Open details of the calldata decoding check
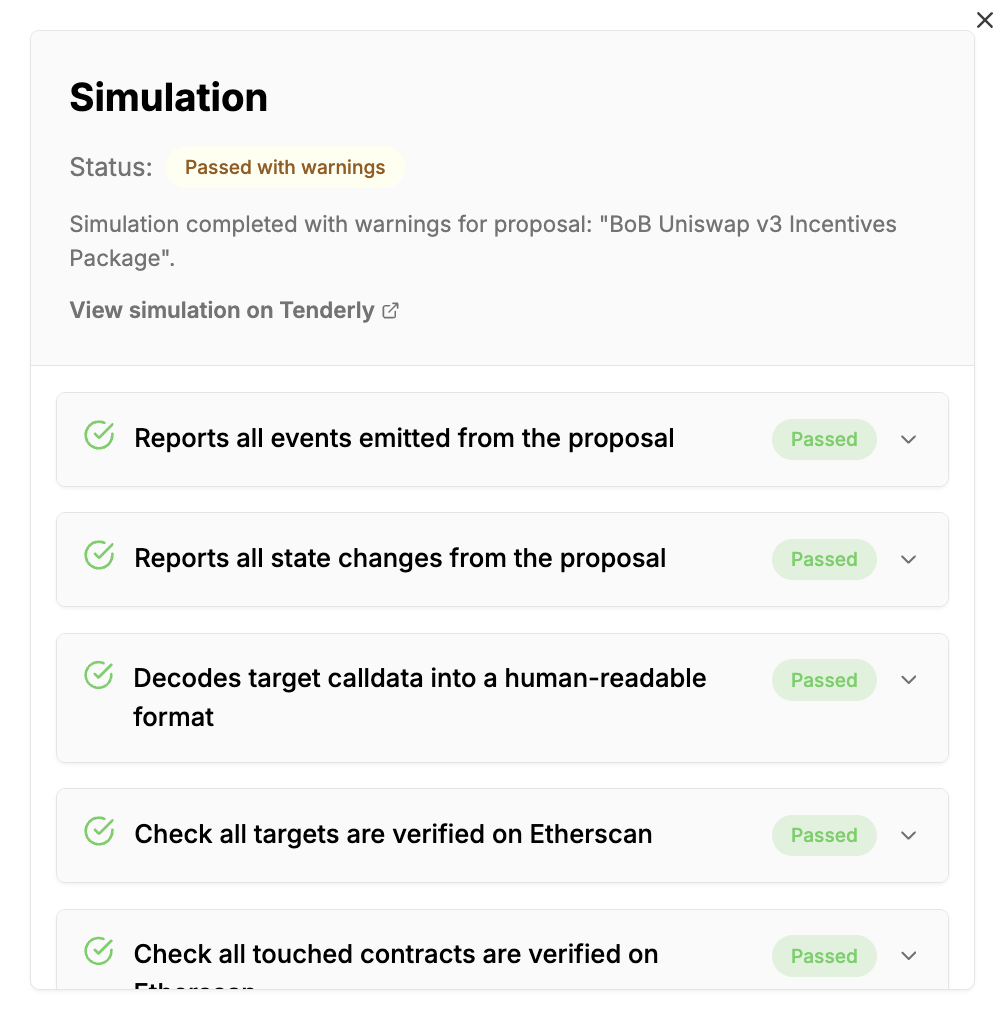The width and height of the screenshot is (1008, 1020). pyautogui.click(x=908, y=679)
